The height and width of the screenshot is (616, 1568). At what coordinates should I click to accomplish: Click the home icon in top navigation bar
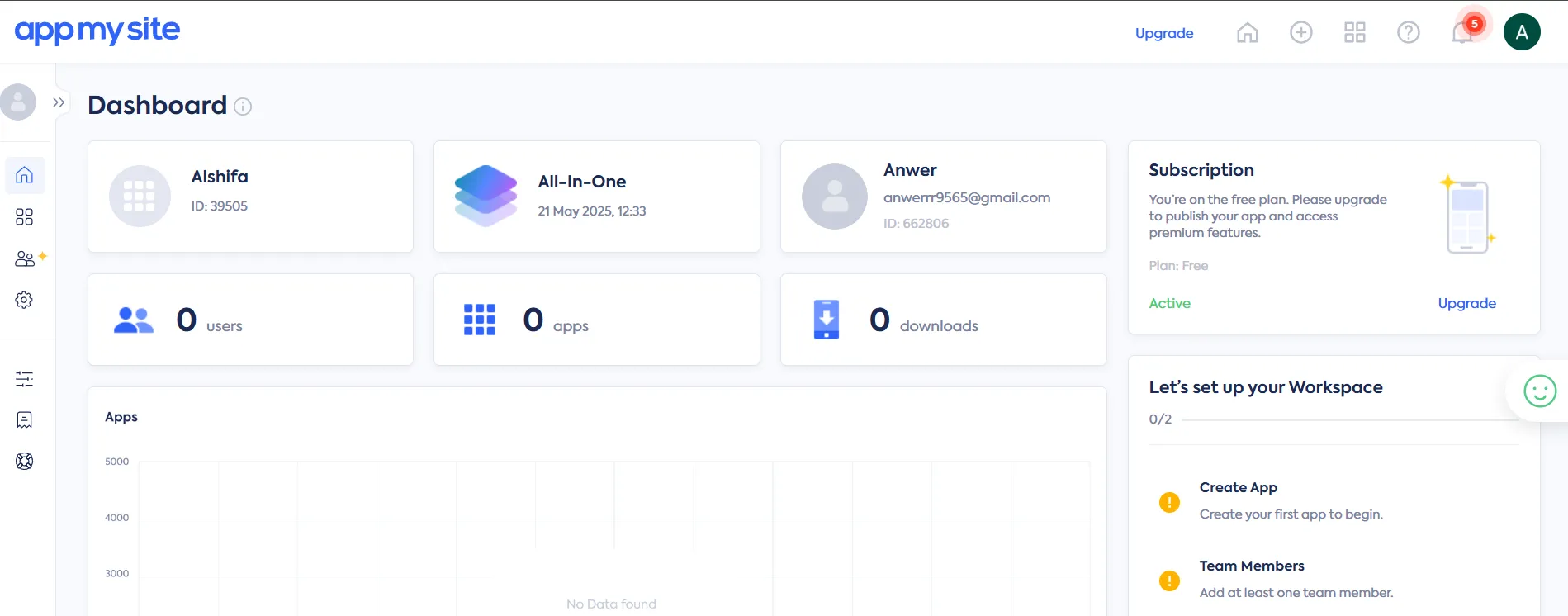point(1247,33)
